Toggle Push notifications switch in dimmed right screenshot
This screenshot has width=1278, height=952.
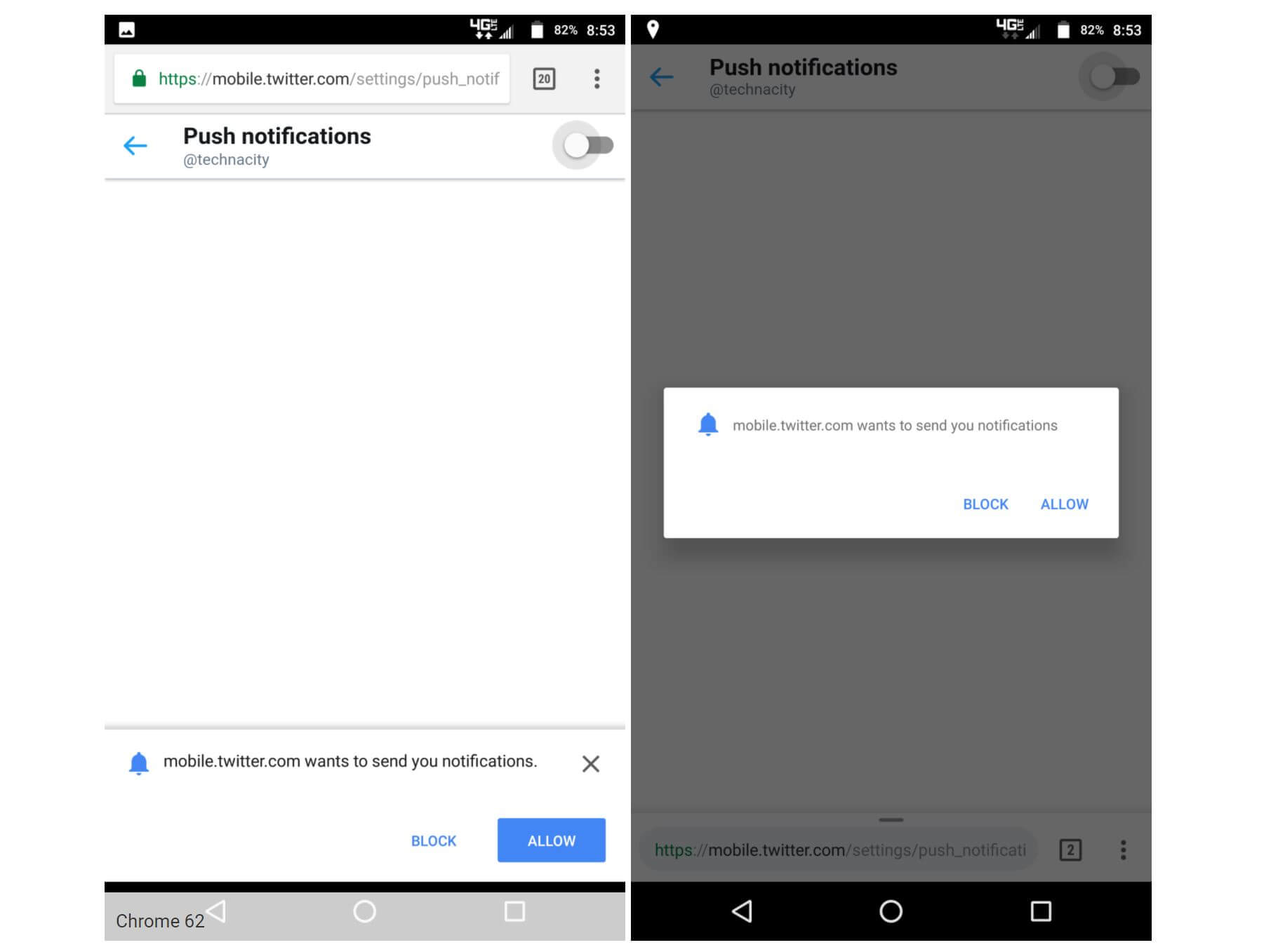1114,76
